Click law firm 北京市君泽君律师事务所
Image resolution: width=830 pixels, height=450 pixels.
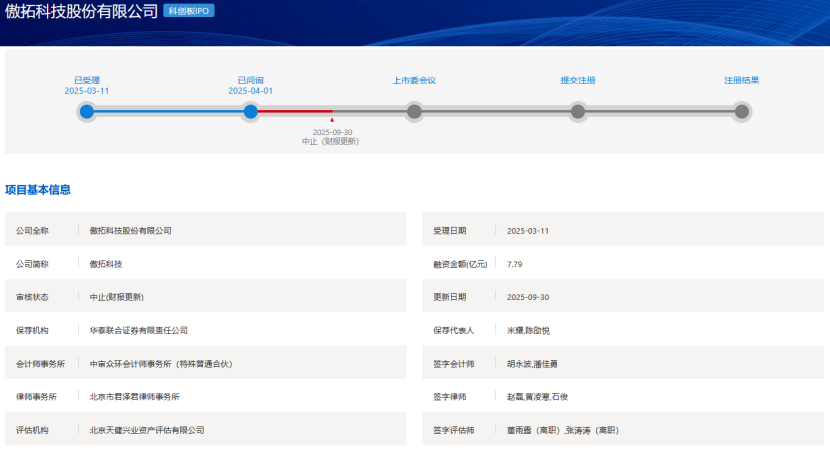134,397
